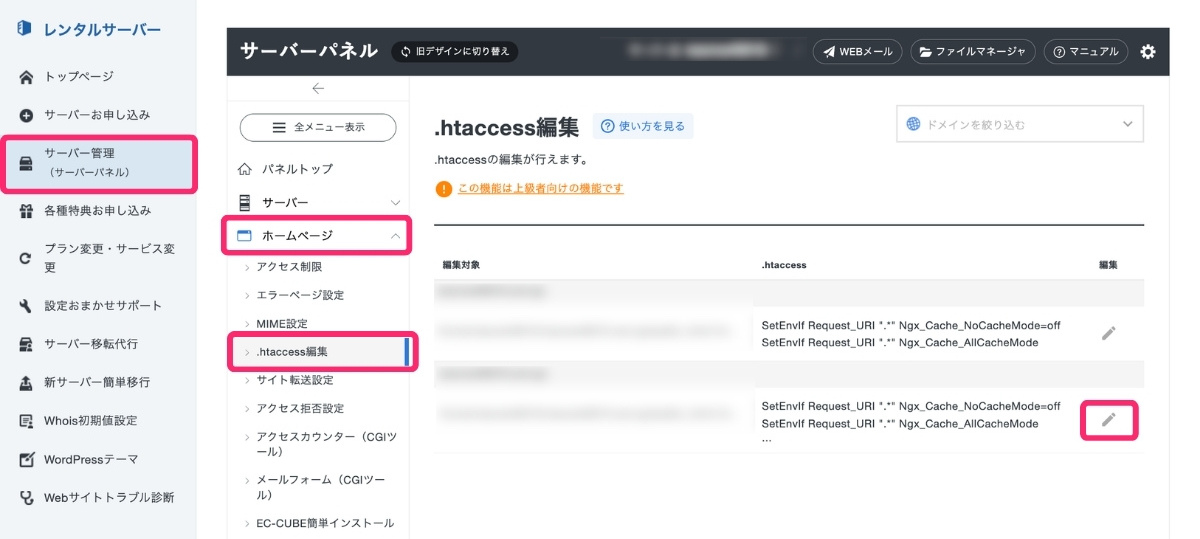Image resolution: width=1200 pixels, height=539 pixels.
Task: Open the マニュアル help button
Action: coord(1086,51)
